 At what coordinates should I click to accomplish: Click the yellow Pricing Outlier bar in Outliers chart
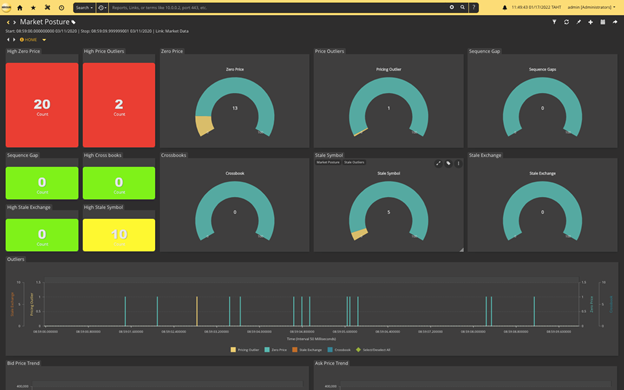point(197,311)
